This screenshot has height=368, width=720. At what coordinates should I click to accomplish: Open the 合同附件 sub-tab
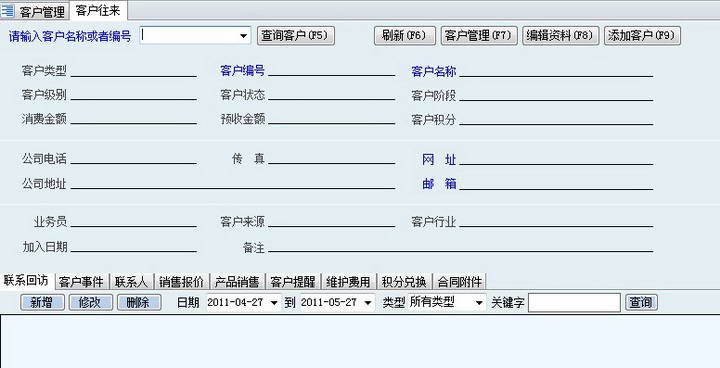pyautogui.click(x=459, y=281)
